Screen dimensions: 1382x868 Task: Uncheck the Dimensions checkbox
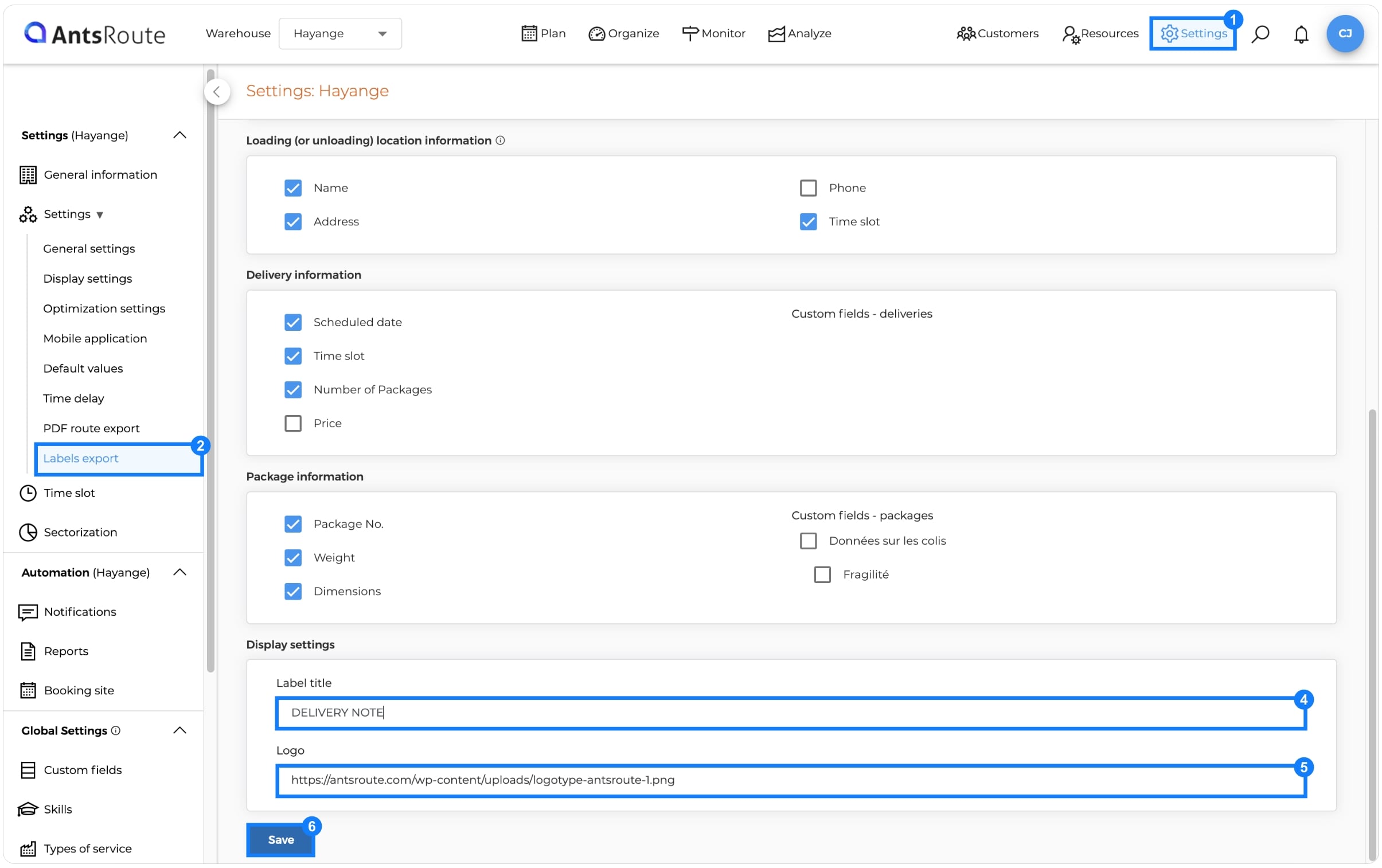(x=292, y=591)
